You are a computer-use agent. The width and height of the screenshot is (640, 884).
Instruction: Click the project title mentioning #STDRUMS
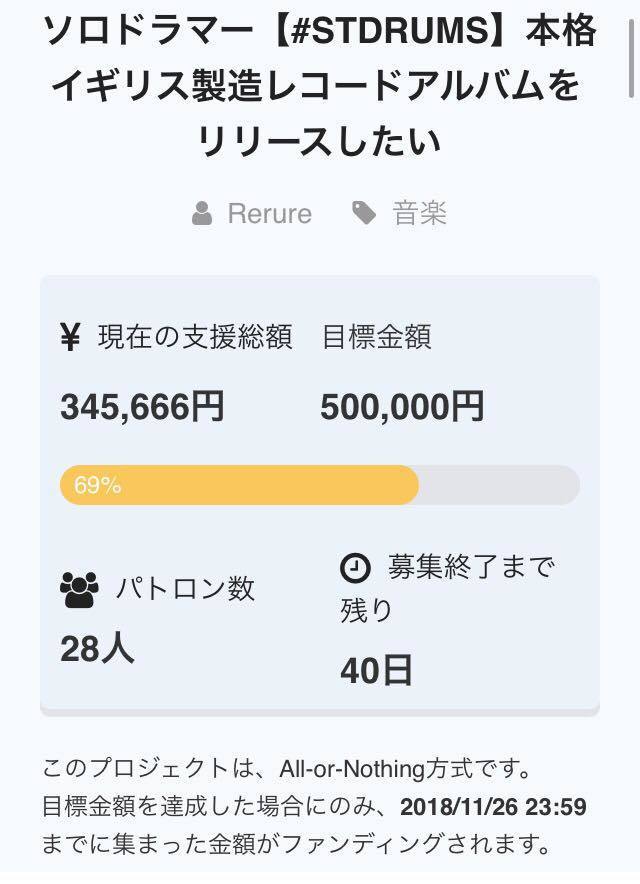click(x=319, y=87)
